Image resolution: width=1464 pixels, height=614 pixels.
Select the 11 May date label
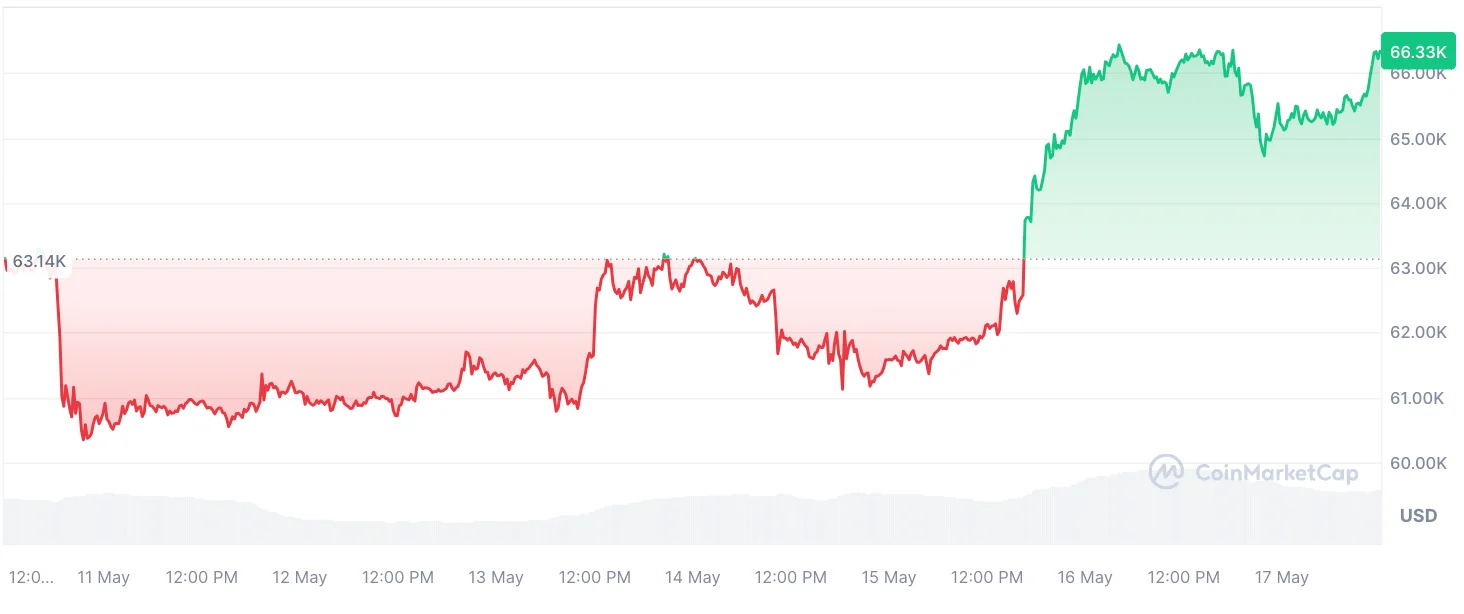(103, 578)
